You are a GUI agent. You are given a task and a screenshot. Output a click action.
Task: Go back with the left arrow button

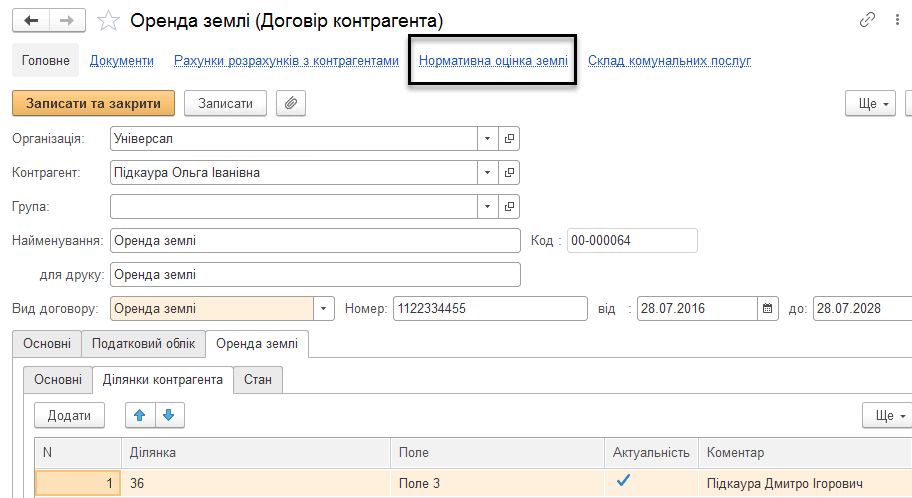click(x=31, y=21)
